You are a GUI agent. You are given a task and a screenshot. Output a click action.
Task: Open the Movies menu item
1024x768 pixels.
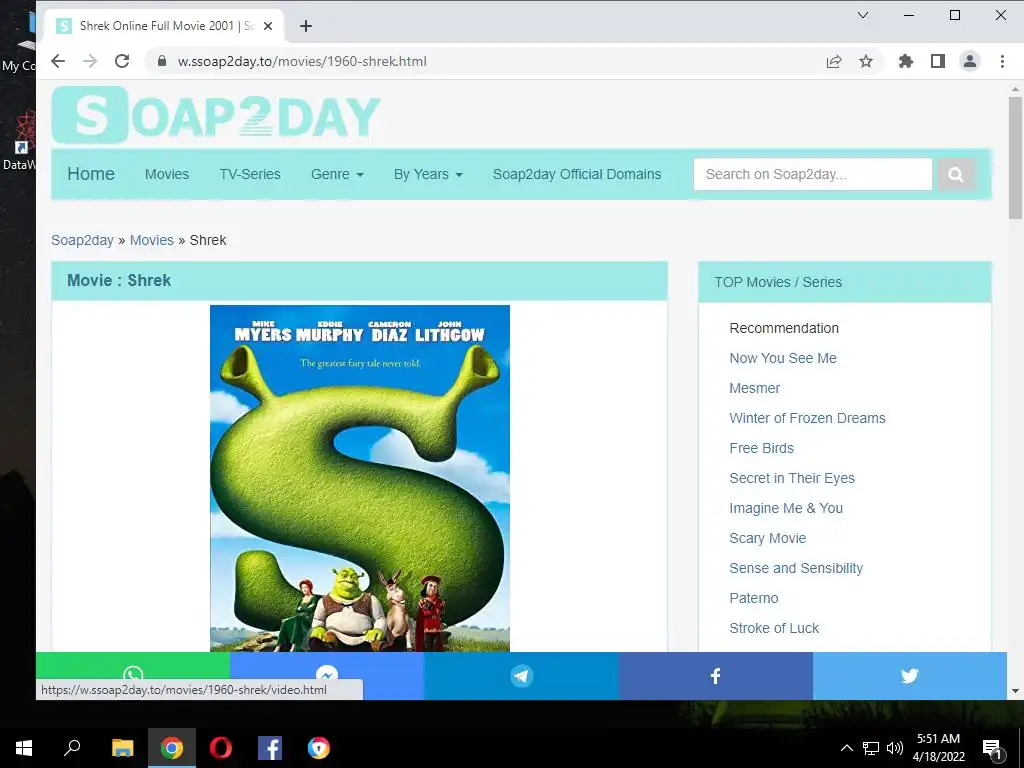click(167, 174)
